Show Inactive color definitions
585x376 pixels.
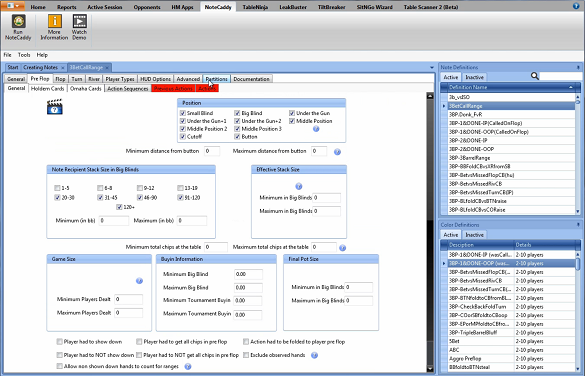click(475, 235)
